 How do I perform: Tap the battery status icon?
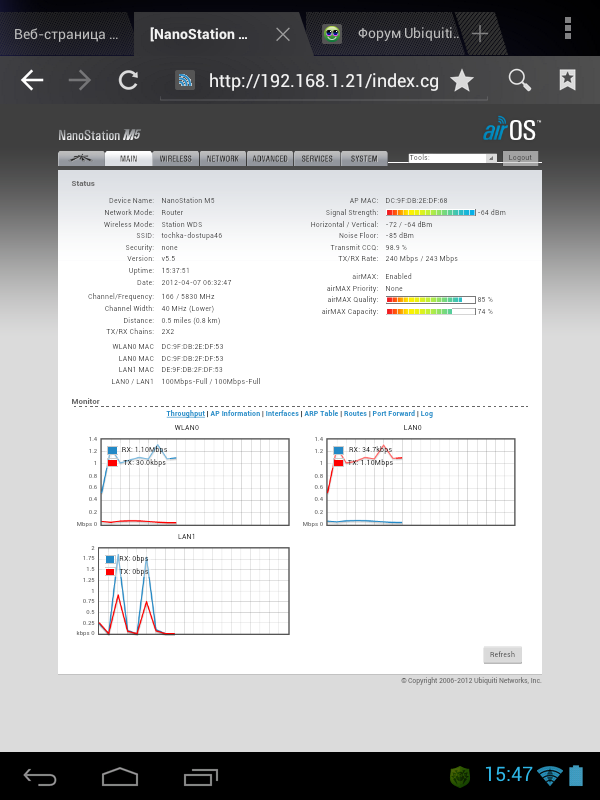coord(576,776)
